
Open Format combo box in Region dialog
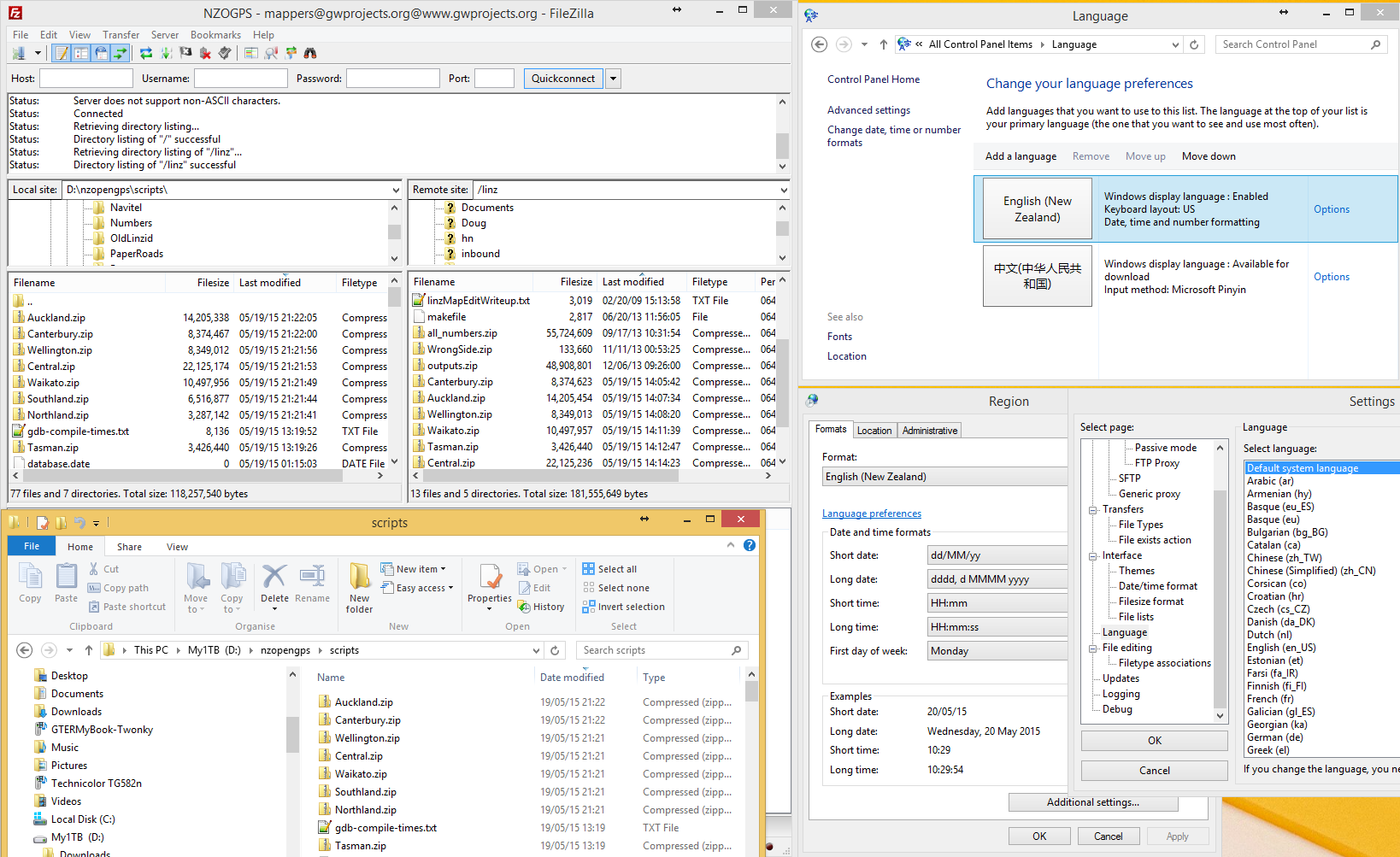tap(944, 477)
